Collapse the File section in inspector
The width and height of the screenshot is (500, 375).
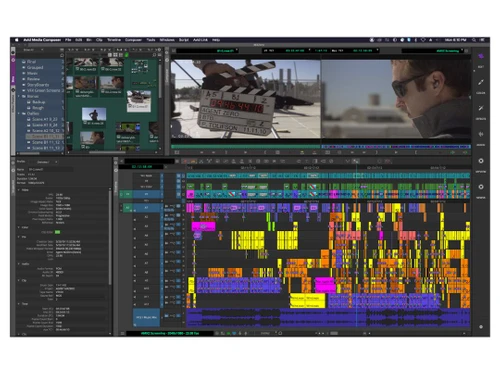click(x=19, y=237)
